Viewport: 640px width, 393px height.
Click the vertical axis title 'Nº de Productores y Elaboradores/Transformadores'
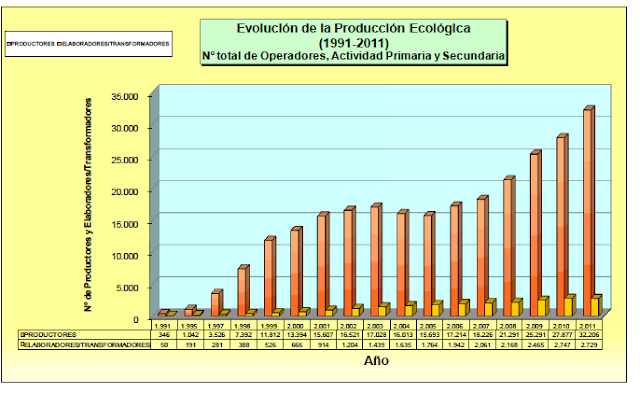coord(88,205)
